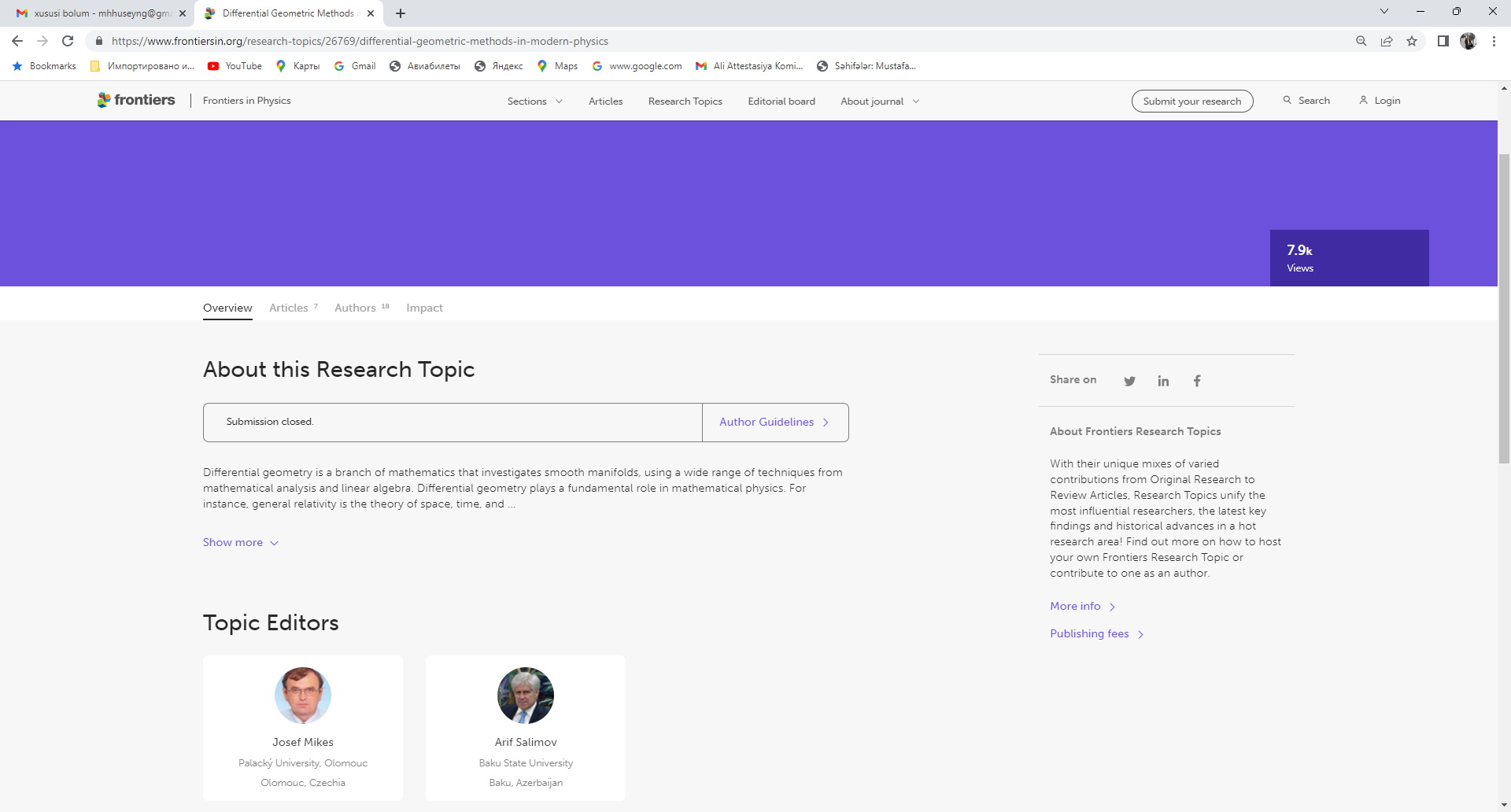
Task: Share topic on Twitter icon
Action: (x=1129, y=381)
